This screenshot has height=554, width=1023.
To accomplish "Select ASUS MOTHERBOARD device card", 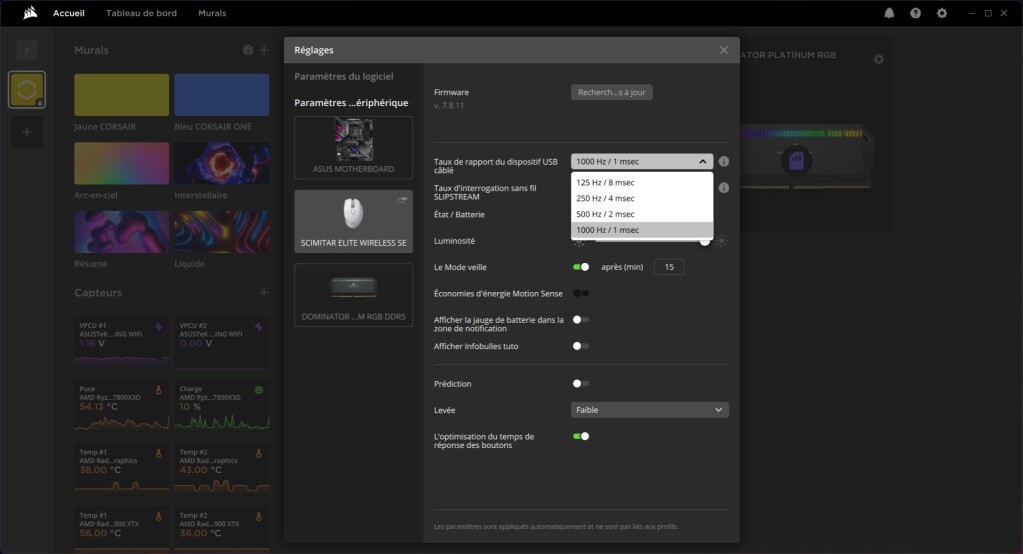I will click(354, 147).
